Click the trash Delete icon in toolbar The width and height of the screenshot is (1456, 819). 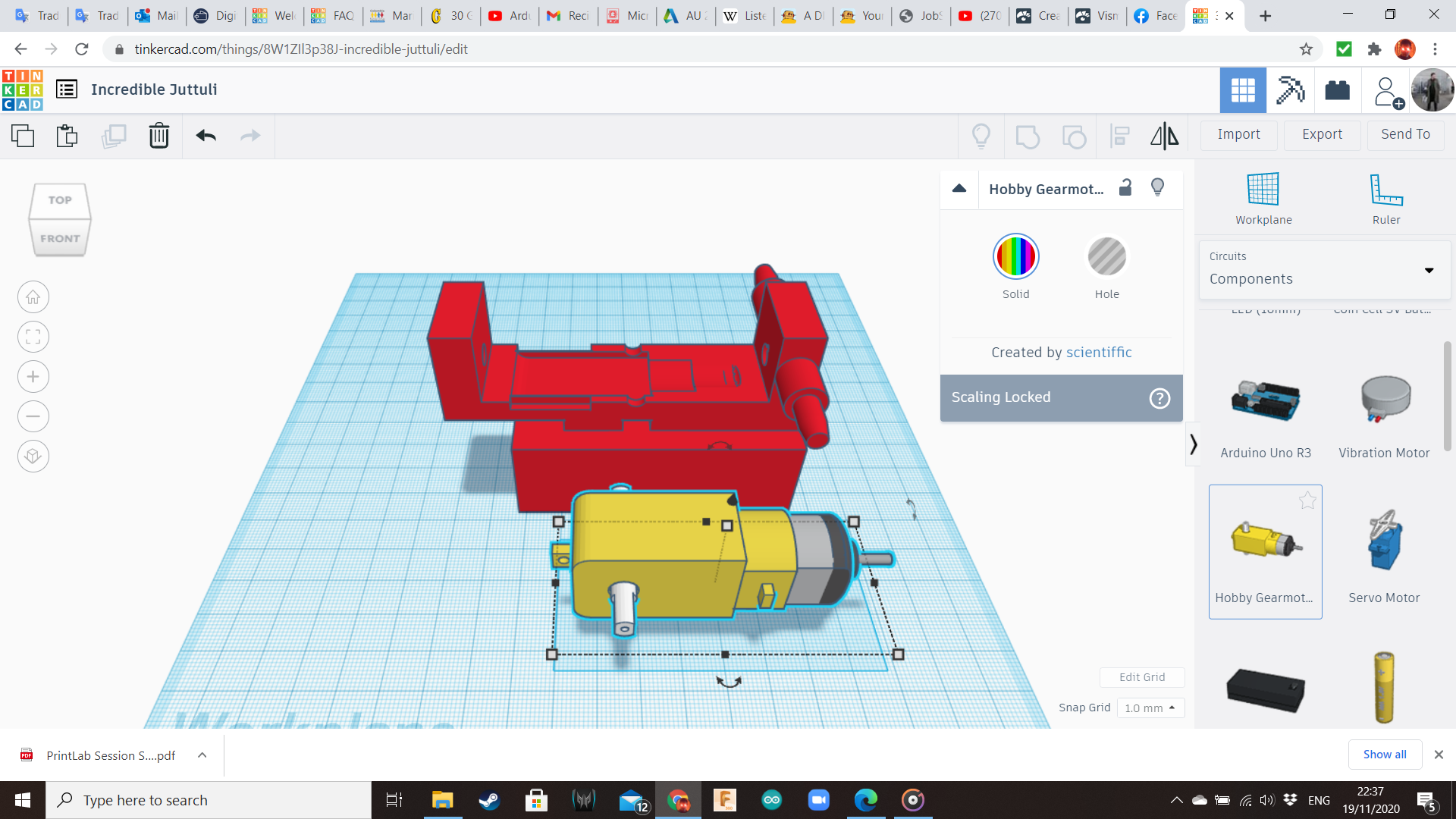click(158, 136)
